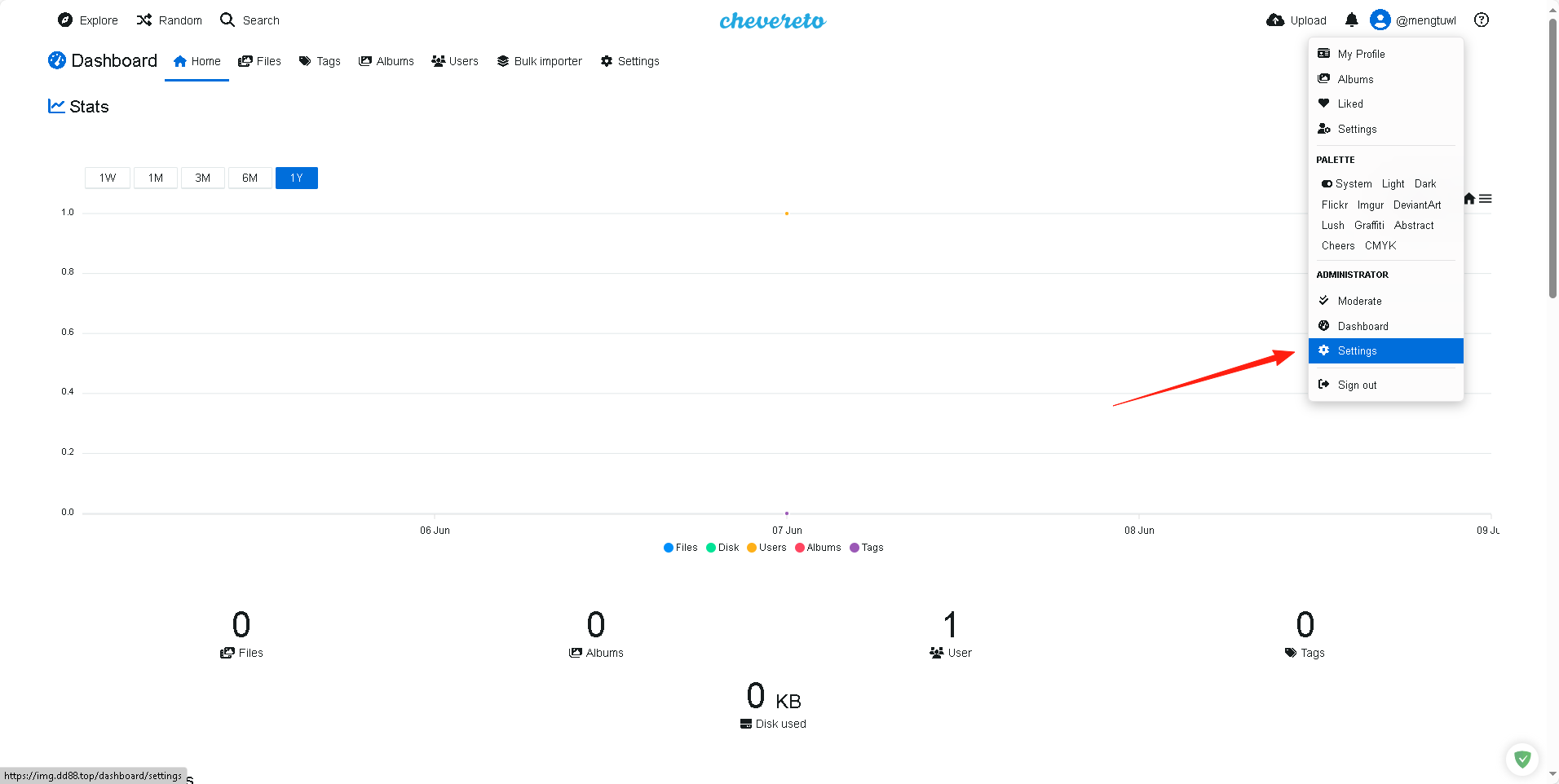The height and width of the screenshot is (784, 1559).
Task: Choose the Dark palette theme
Action: click(1425, 184)
